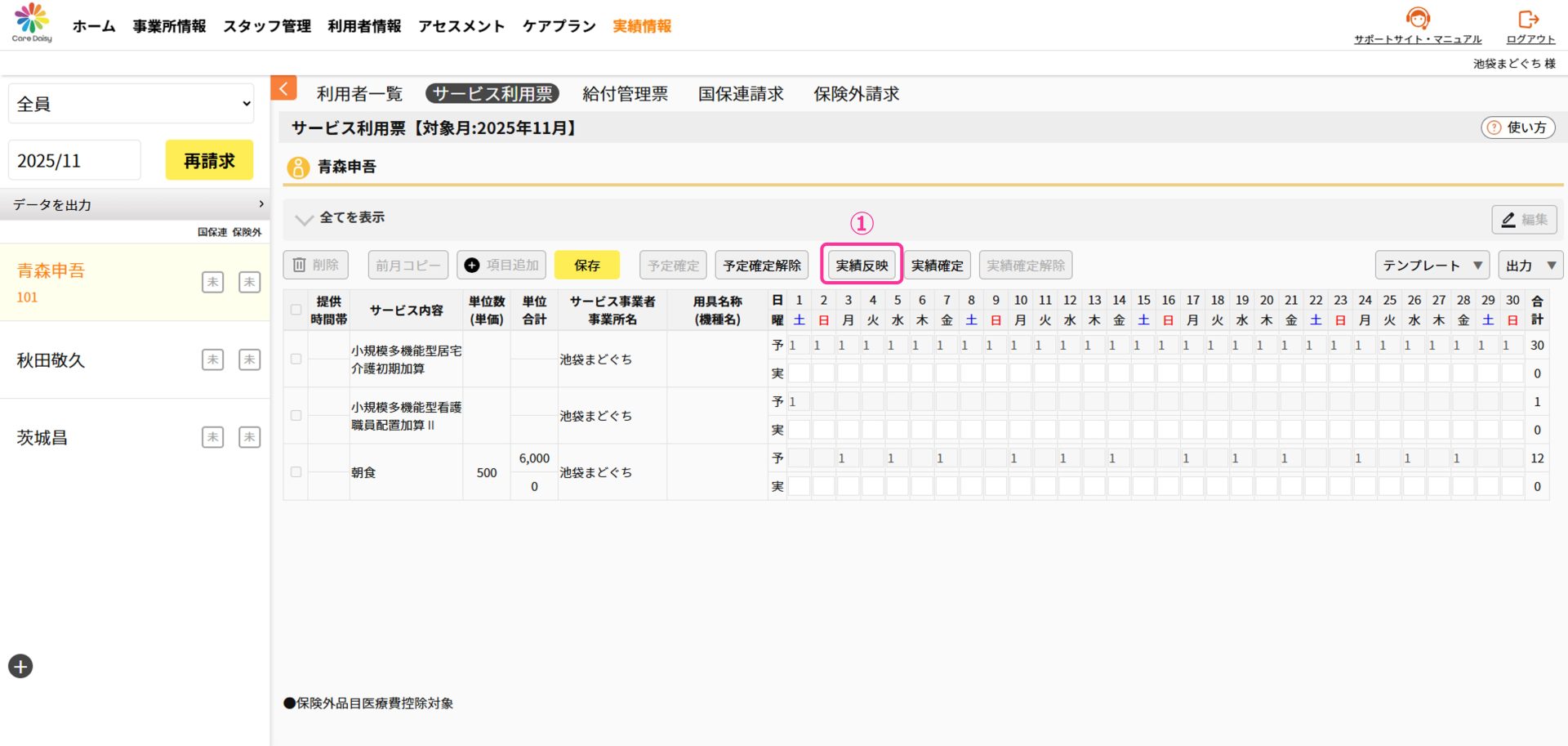
Task: Toggle the select-all header checkbox
Action: [x=296, y=310]
